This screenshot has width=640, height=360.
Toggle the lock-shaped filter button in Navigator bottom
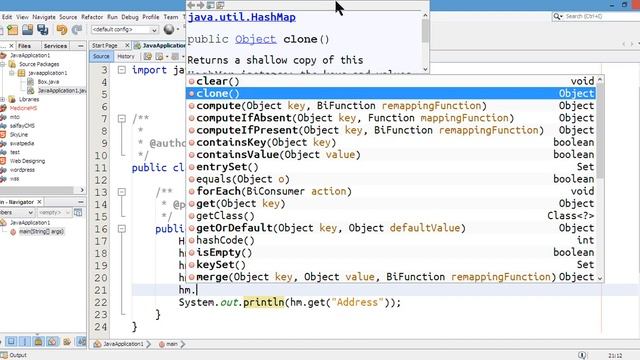(x=38, y=341)
